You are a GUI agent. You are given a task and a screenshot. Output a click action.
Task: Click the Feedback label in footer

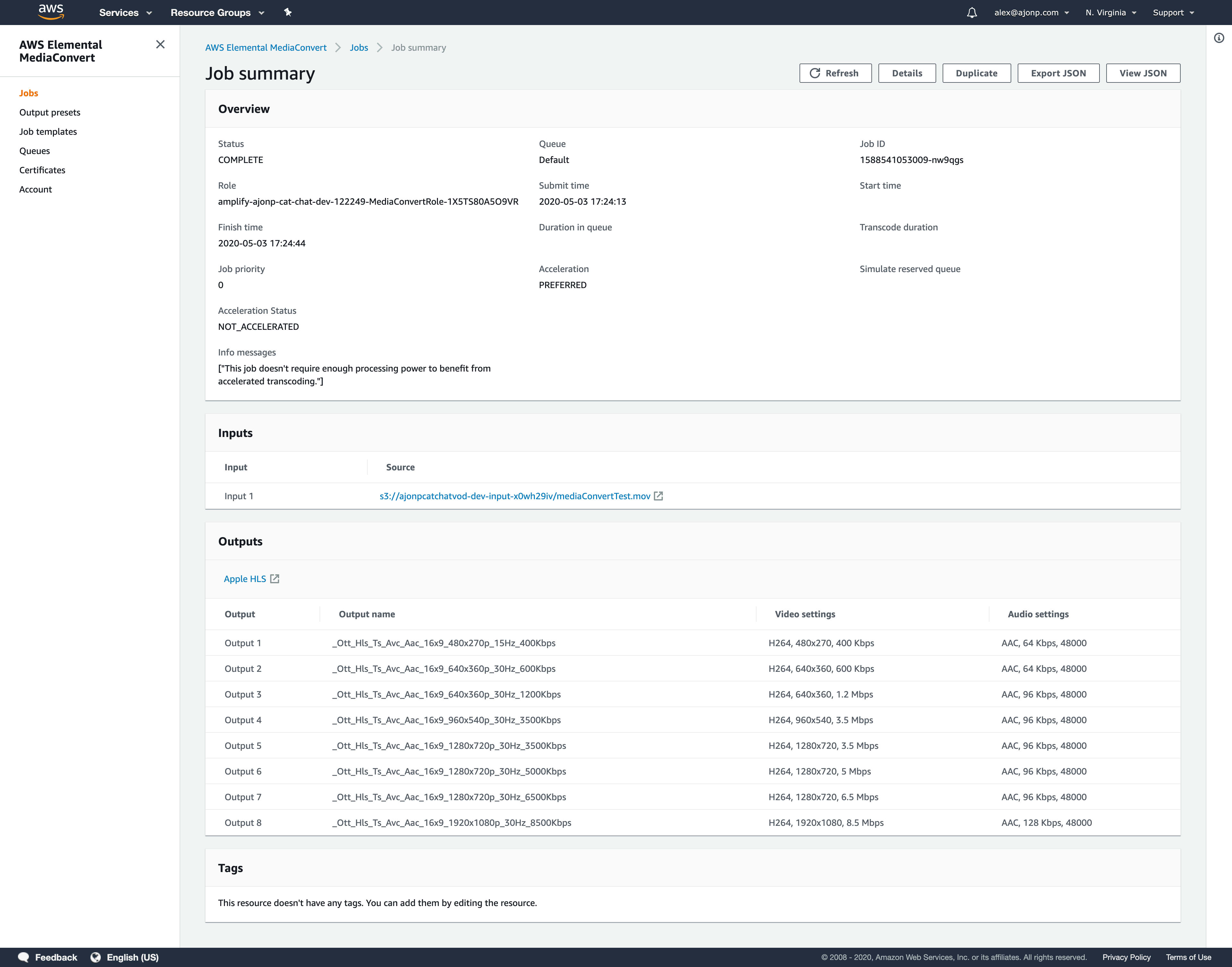[x=56, y=957]
